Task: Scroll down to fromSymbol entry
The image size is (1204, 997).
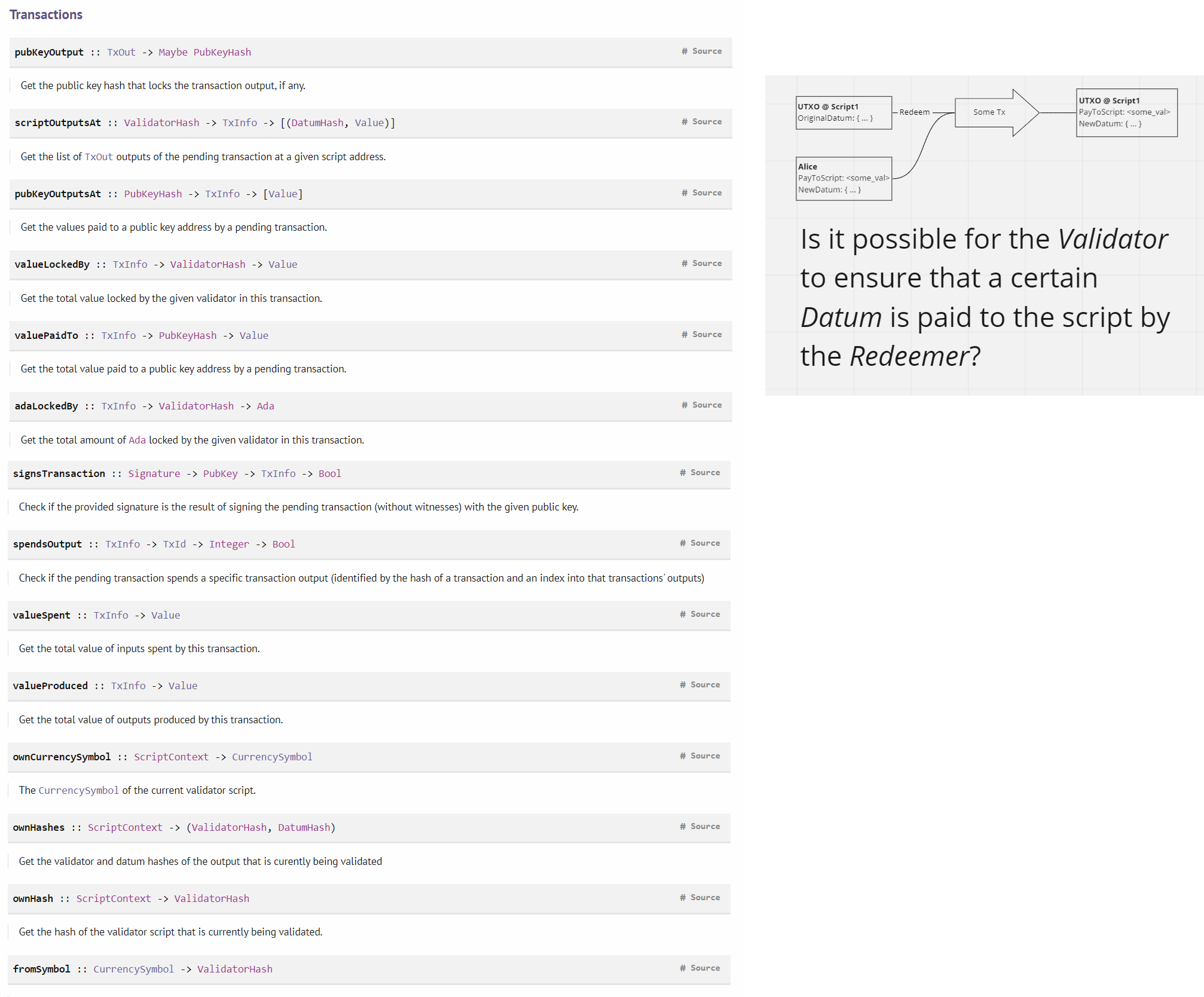Action: tap(370, 968)
